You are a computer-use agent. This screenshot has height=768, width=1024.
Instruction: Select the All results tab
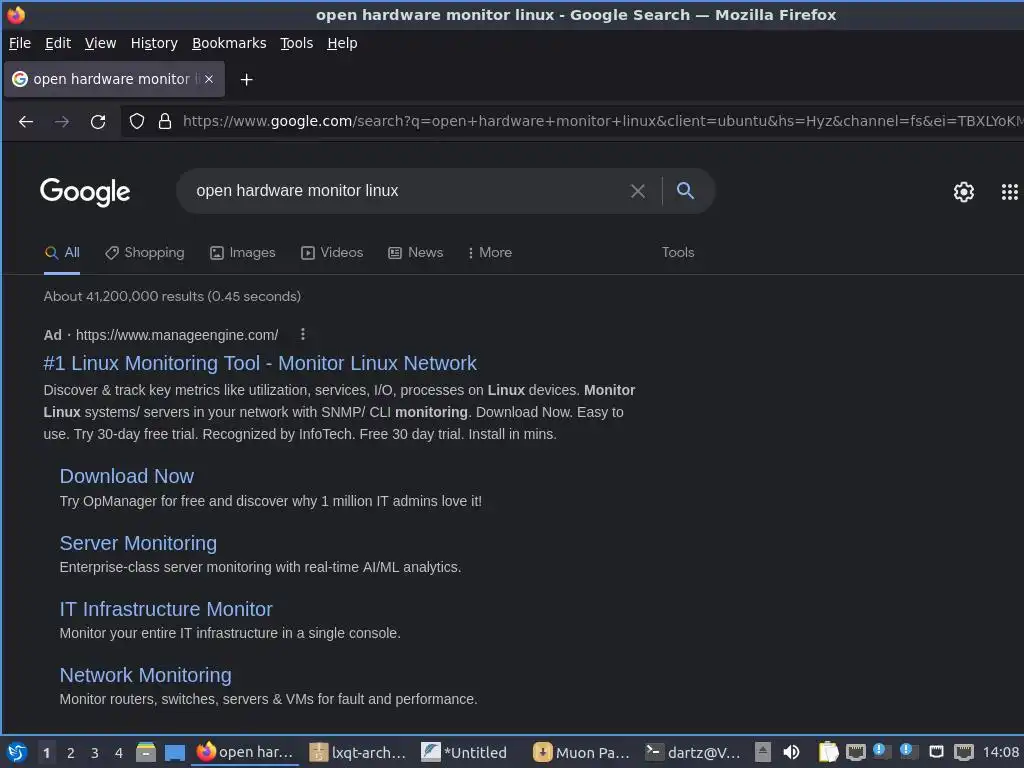click(62, 253)
